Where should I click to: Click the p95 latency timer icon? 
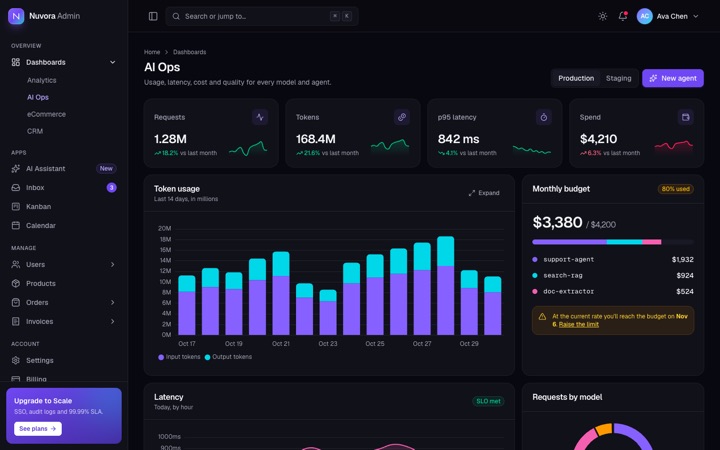(x=544, y=117)
